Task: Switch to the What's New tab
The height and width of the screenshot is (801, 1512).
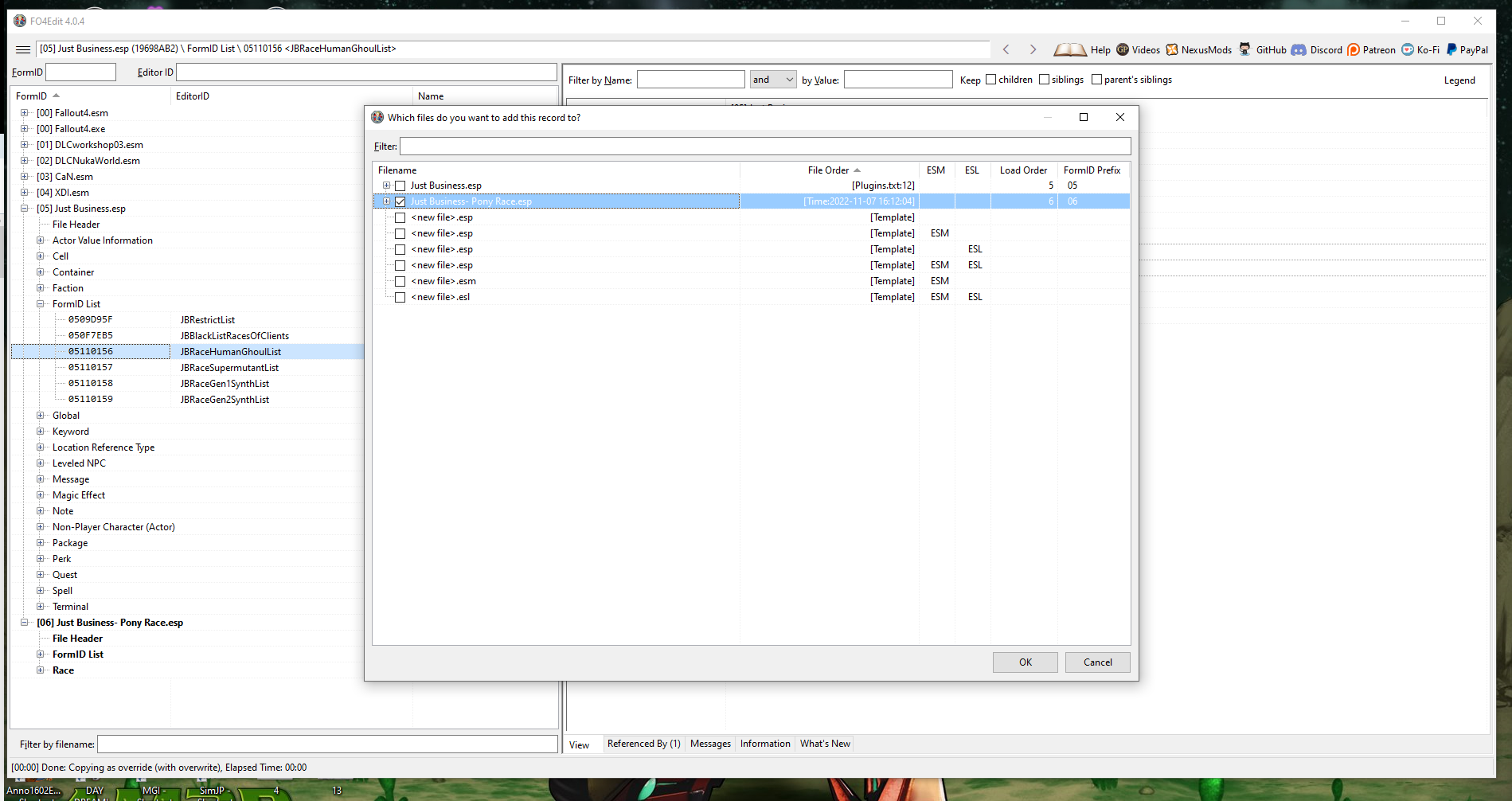Action: pyautogui.click(x=825, y=744)
